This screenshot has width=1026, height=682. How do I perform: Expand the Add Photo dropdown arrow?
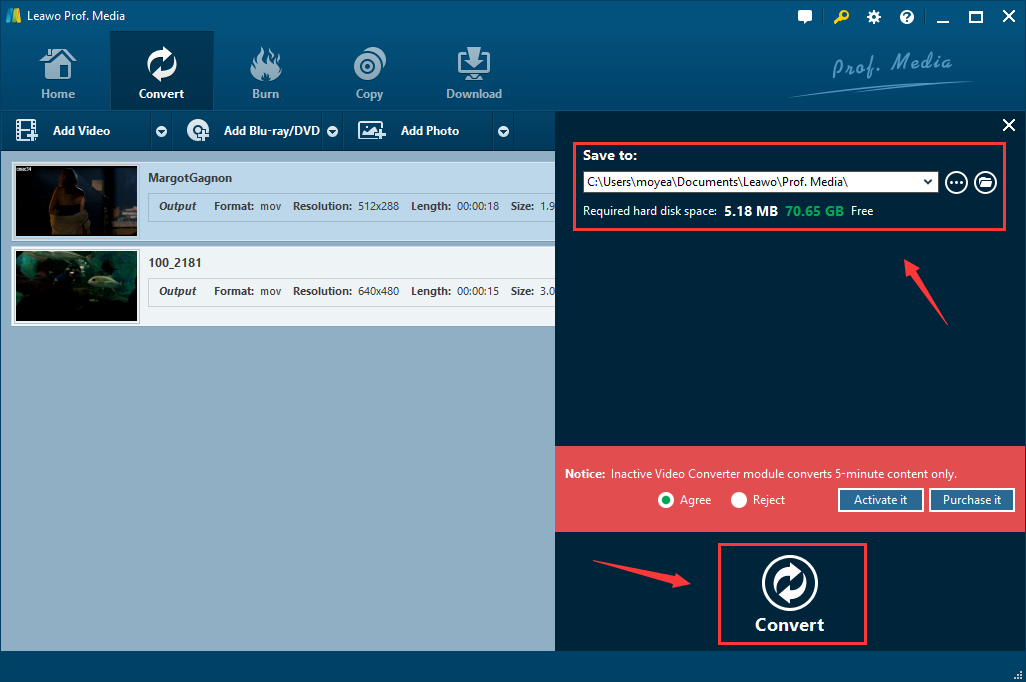pyautogui.click(x=504, y=131)
